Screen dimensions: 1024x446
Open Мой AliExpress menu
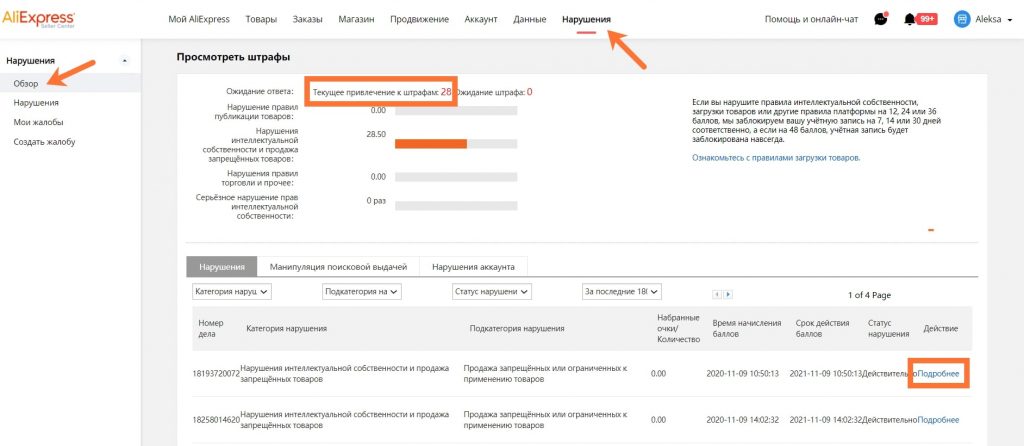pos(199,20)
